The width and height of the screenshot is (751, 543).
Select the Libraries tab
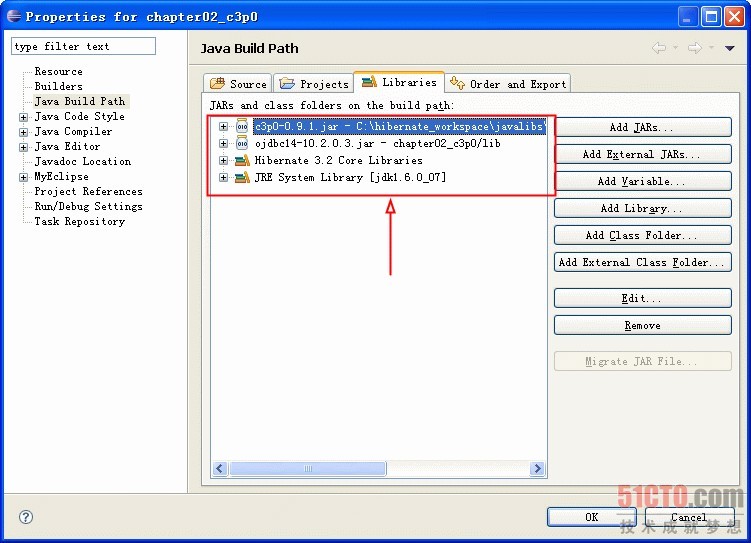coord(399,82)
